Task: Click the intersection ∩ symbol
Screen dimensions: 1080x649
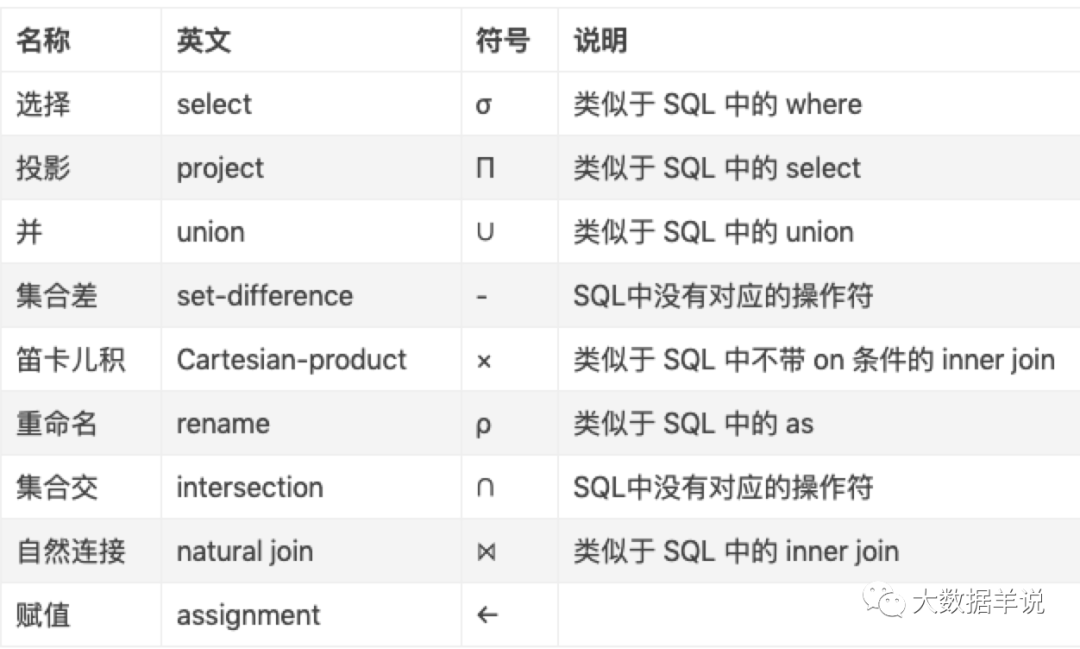Action: [484, 488]
